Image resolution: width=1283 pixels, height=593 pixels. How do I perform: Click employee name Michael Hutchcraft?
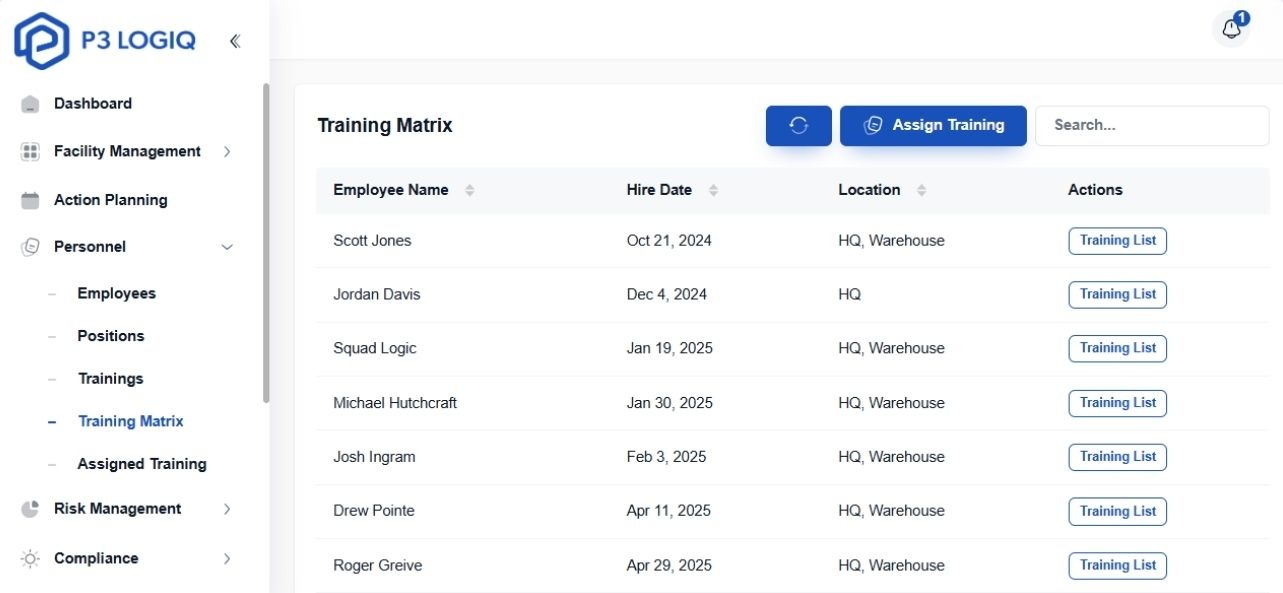coord(395,403)
